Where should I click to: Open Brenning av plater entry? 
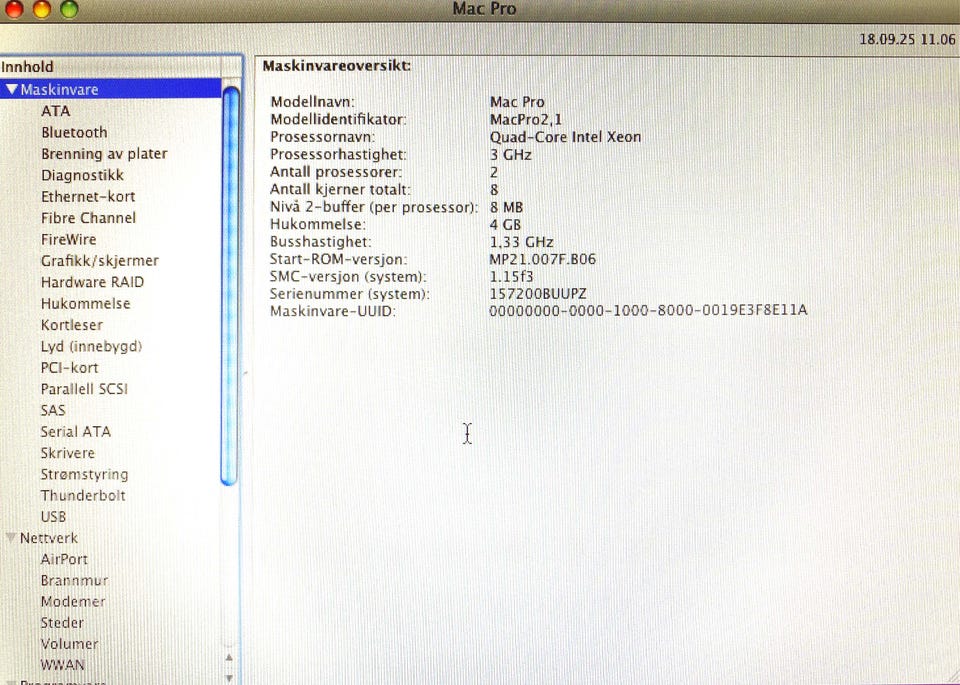(104, 154)
